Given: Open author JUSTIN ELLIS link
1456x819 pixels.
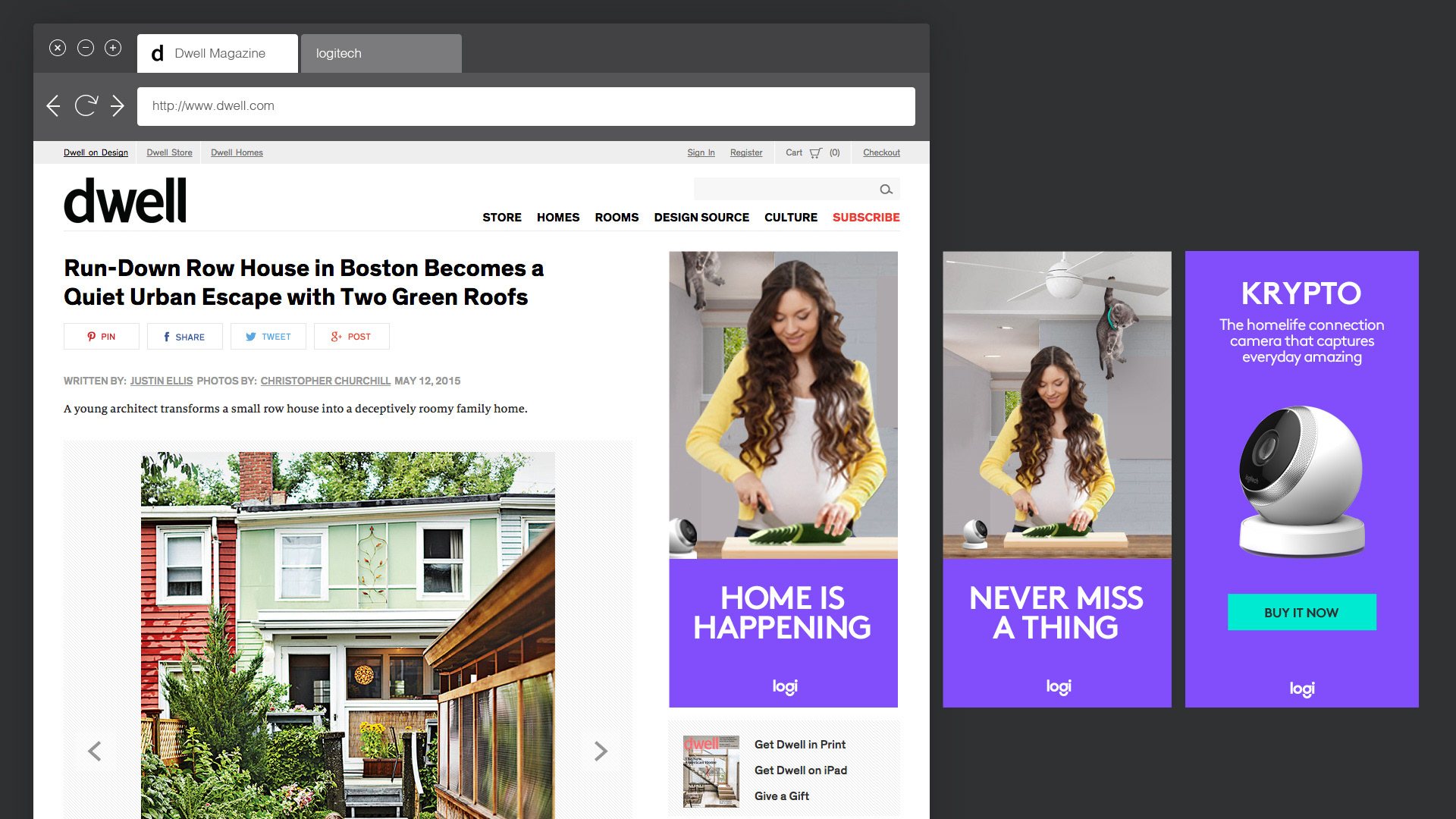Looking at the screenshot, I should pyautogui.click(x=162, y=381).
